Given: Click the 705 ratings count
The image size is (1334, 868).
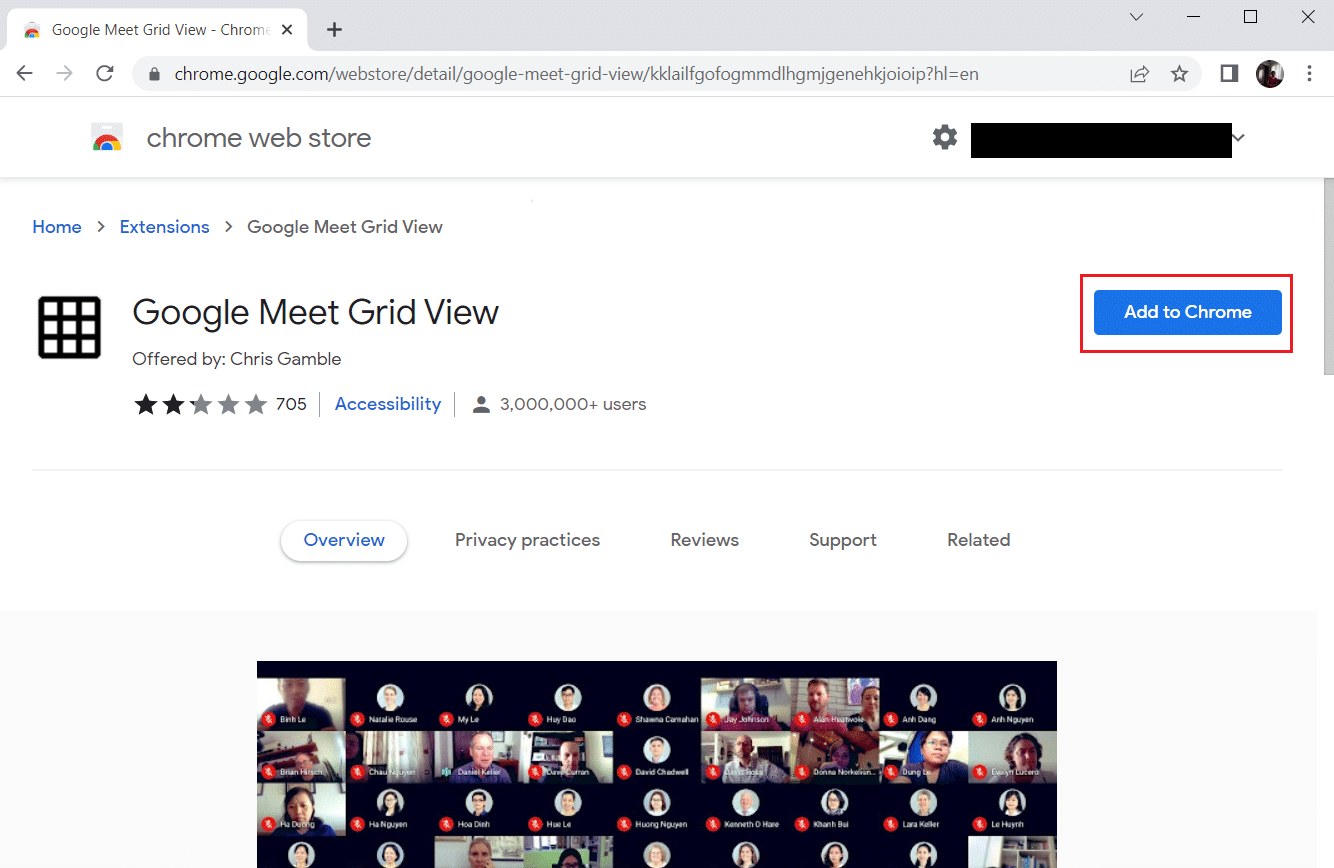Looking at the screenshot, I should click(x=291, y=404).
